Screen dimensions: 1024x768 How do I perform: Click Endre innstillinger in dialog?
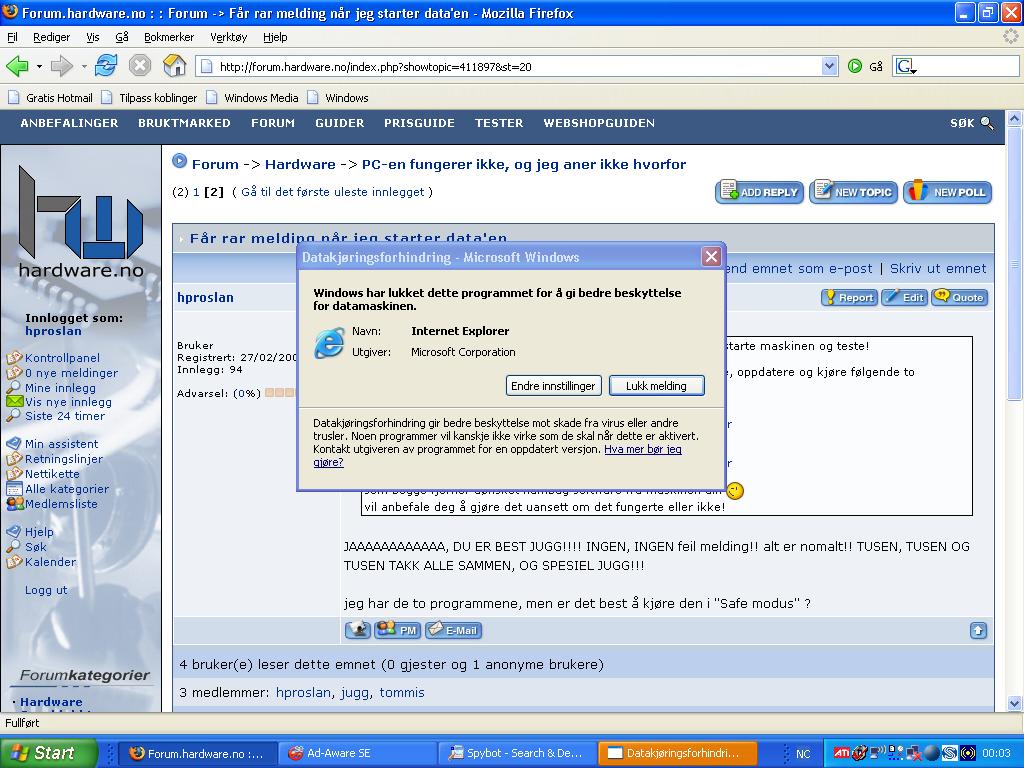click(552, 386)
